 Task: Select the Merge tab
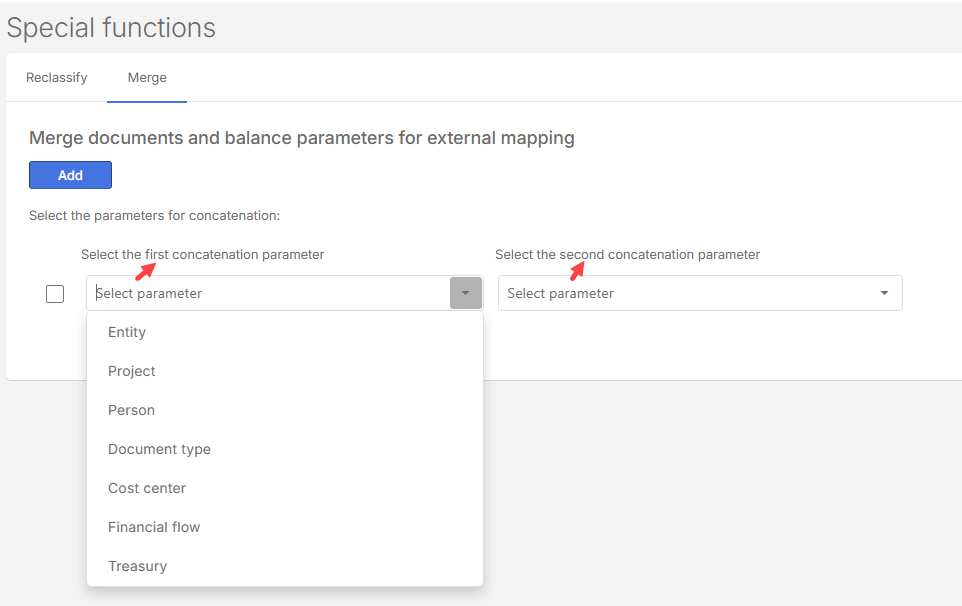tap(147, 78)
